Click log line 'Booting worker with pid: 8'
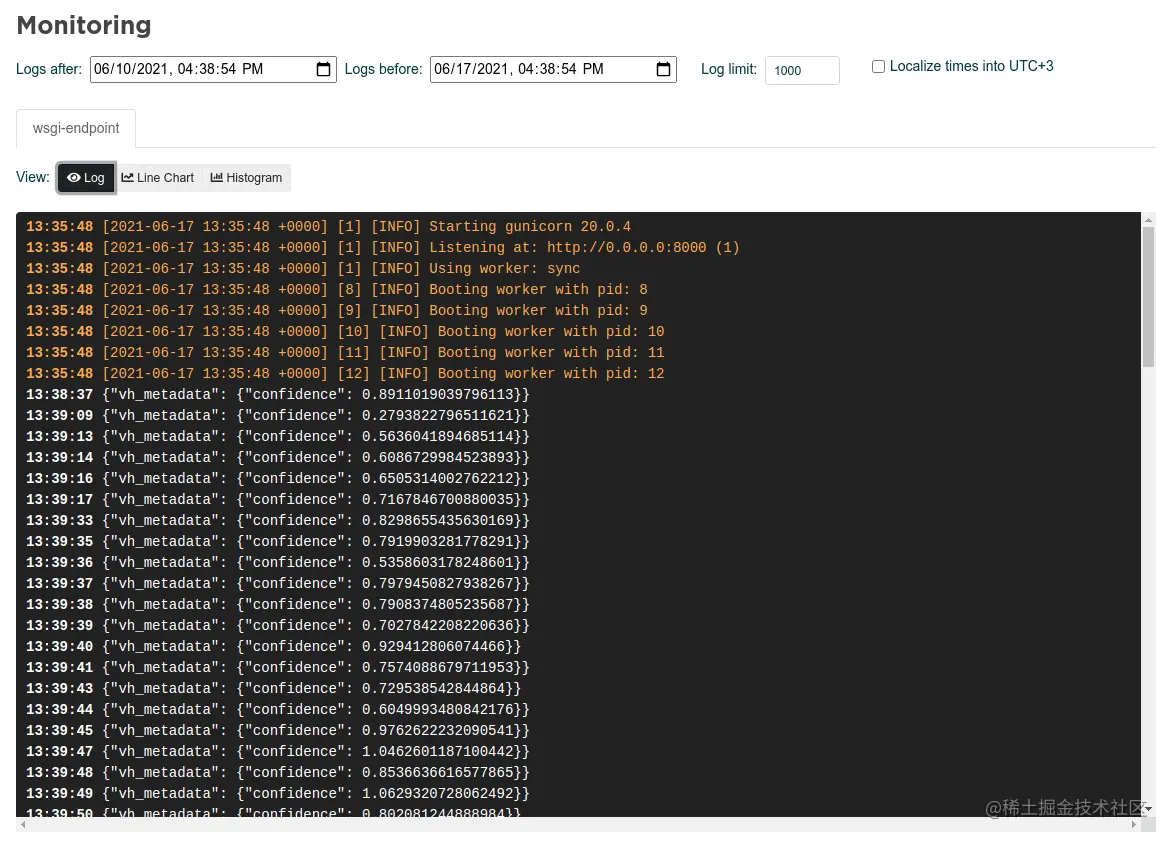The image size is (1171, 843). click(337, 289)
